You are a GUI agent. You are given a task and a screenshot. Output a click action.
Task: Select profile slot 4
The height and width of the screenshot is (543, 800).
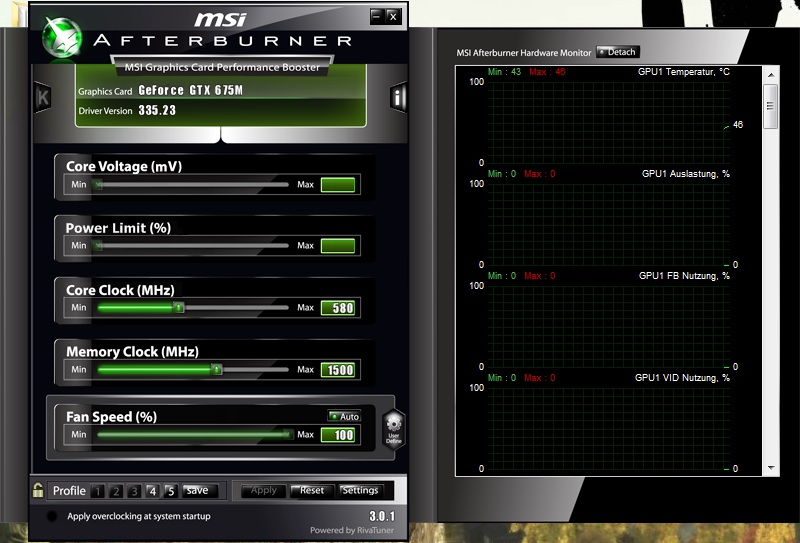(x=152, y=491)
